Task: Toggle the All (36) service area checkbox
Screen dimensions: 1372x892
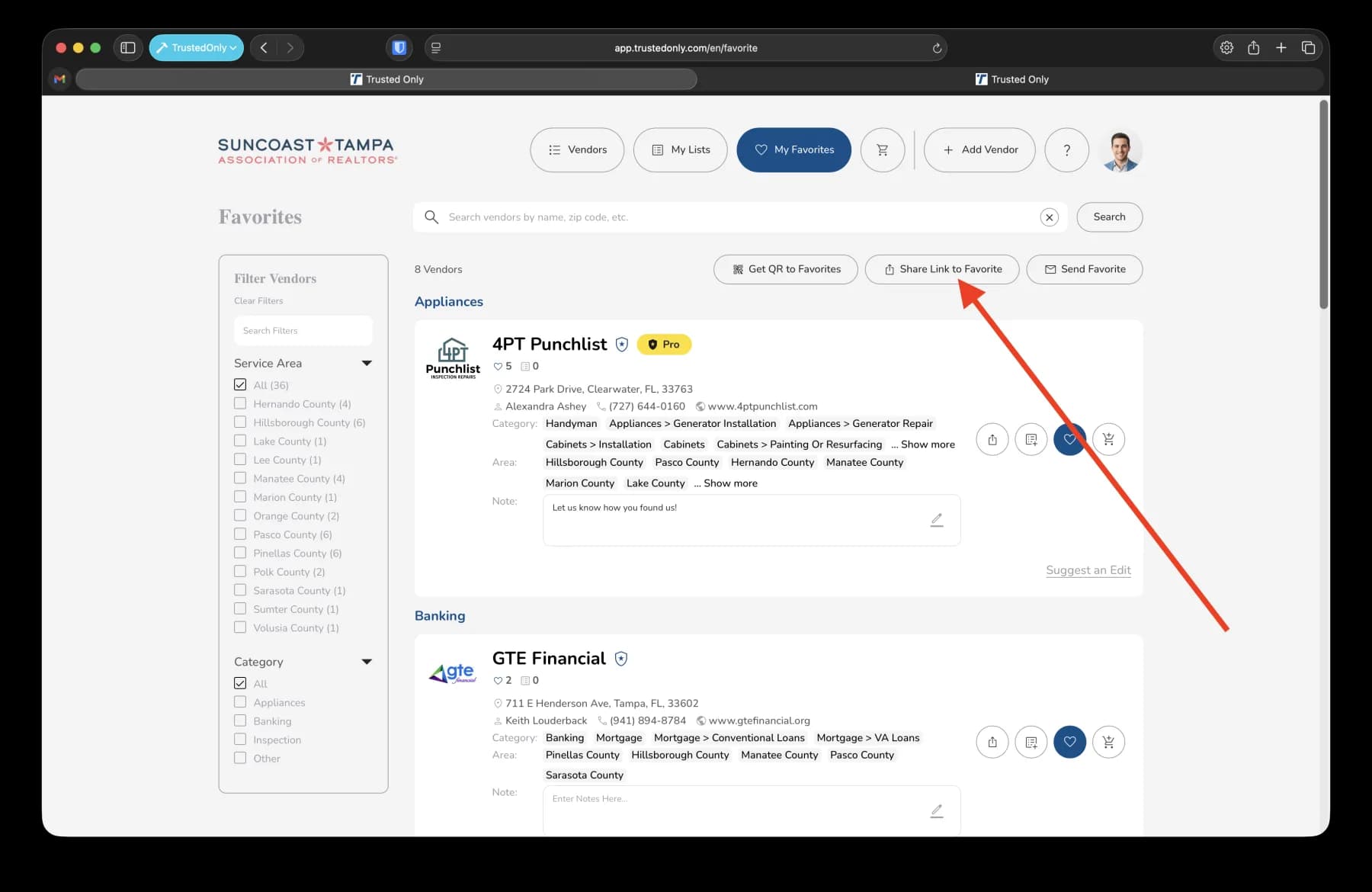Action: (240, 385)
